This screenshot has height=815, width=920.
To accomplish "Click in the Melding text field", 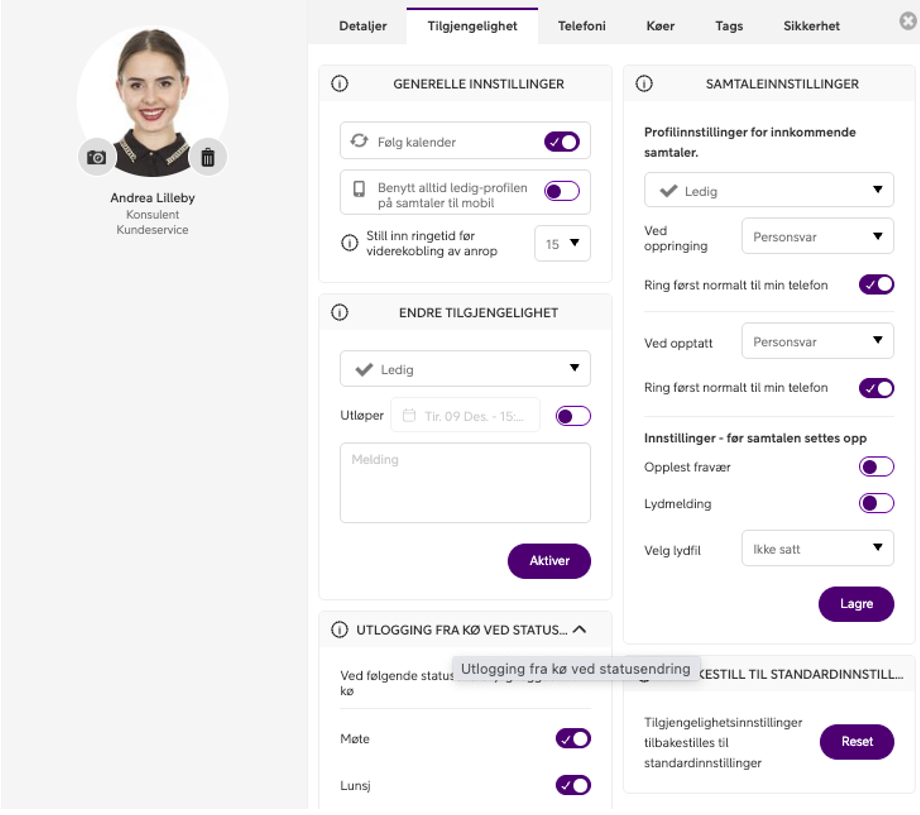I will (465, 483).
